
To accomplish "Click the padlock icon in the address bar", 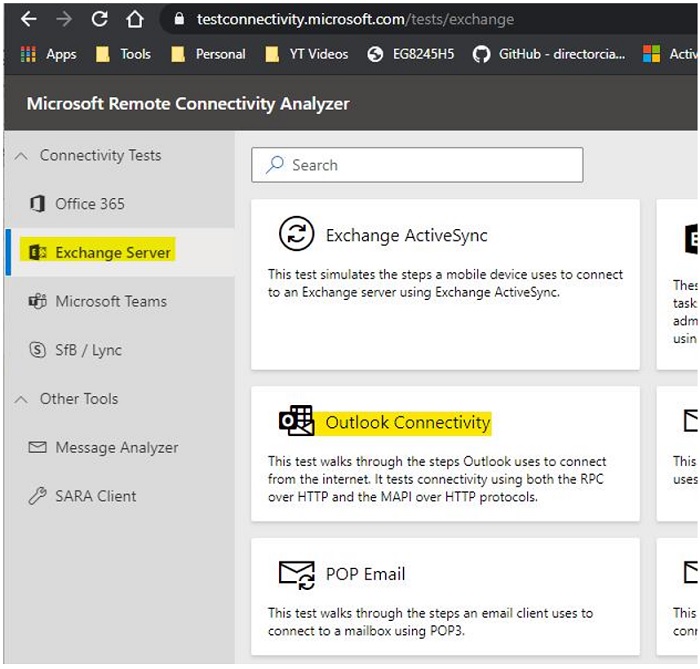I will click(179, 18).
